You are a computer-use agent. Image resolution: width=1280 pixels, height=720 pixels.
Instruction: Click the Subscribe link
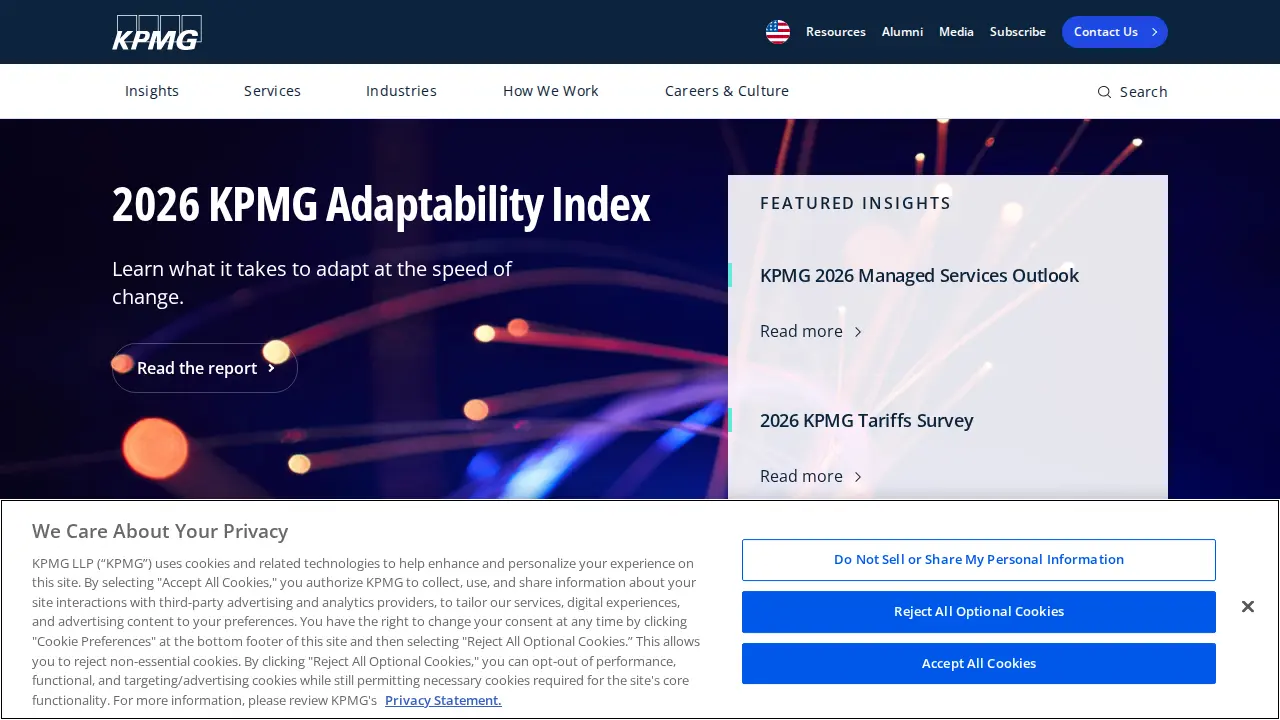1018,32
